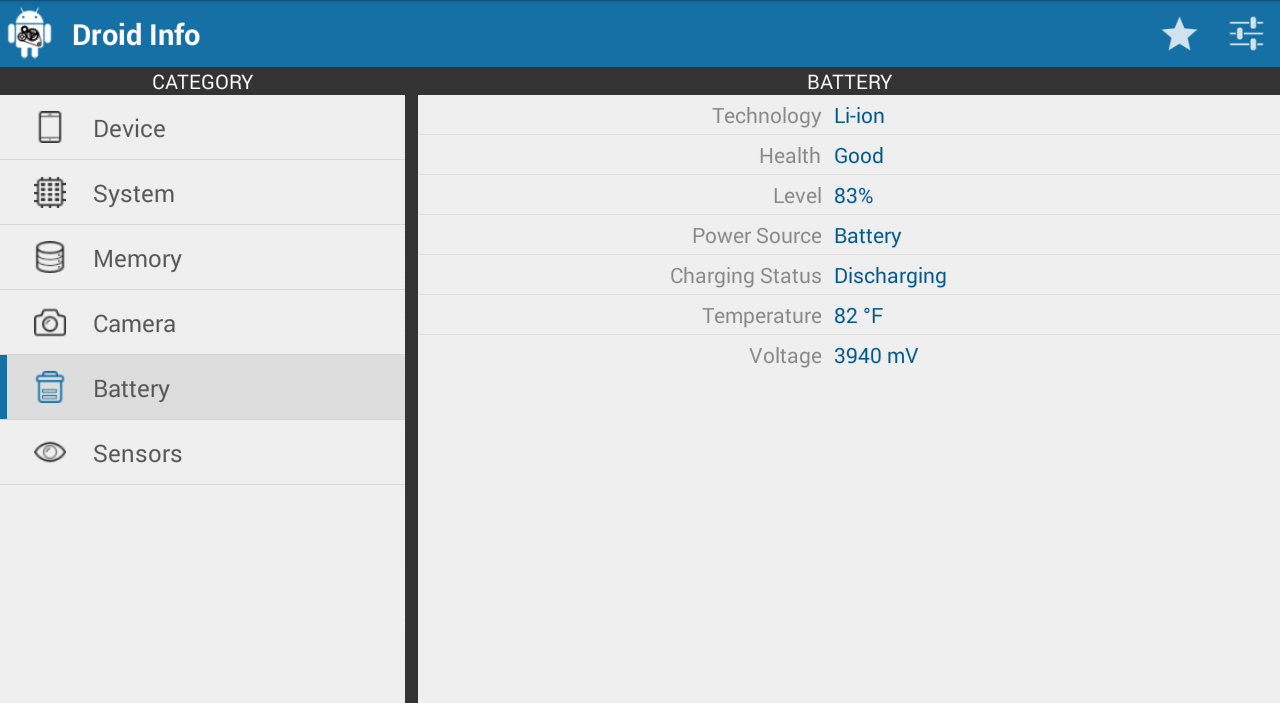The height and width of the screenshot is (703, 1280).
Task: Click the CATEGORY column header
Action: pos(202,81)
